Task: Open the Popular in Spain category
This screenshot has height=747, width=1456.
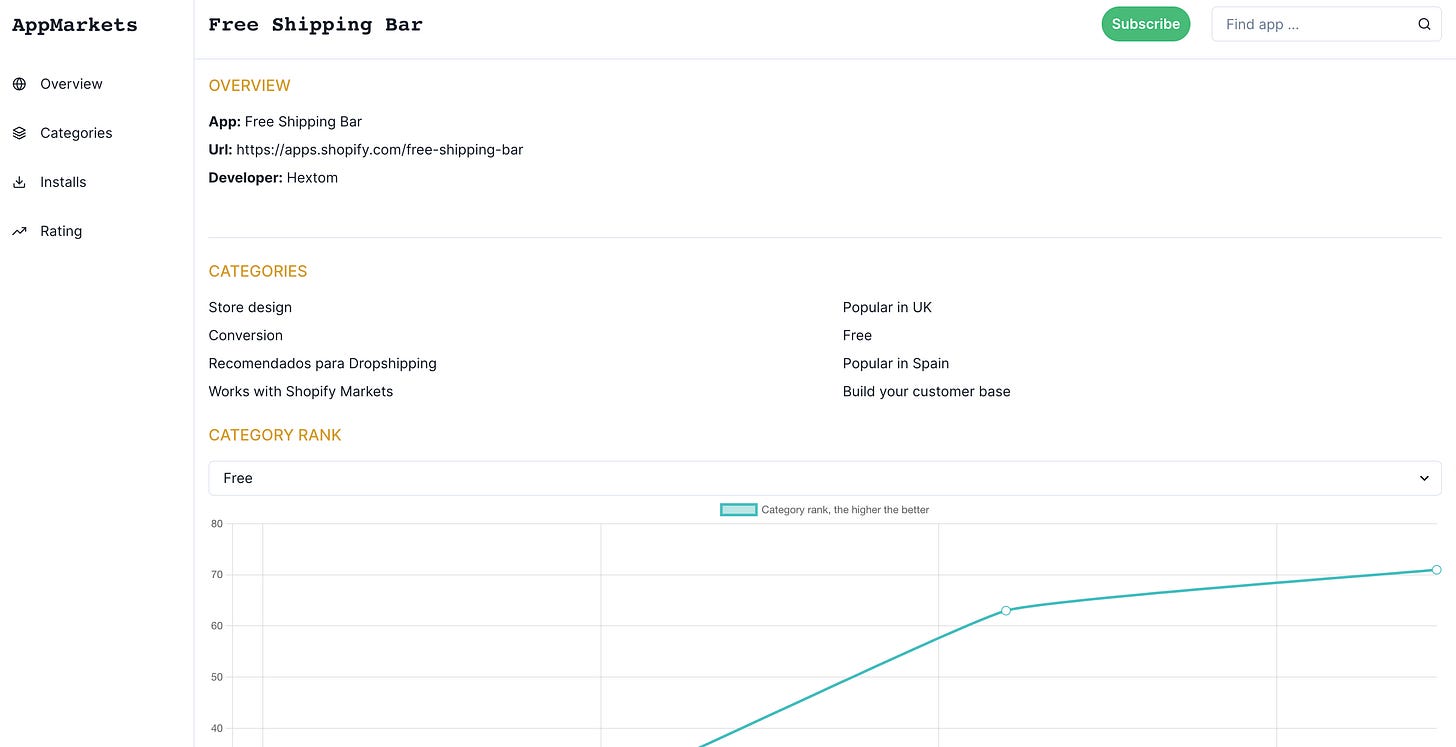Action: (896, 363)
